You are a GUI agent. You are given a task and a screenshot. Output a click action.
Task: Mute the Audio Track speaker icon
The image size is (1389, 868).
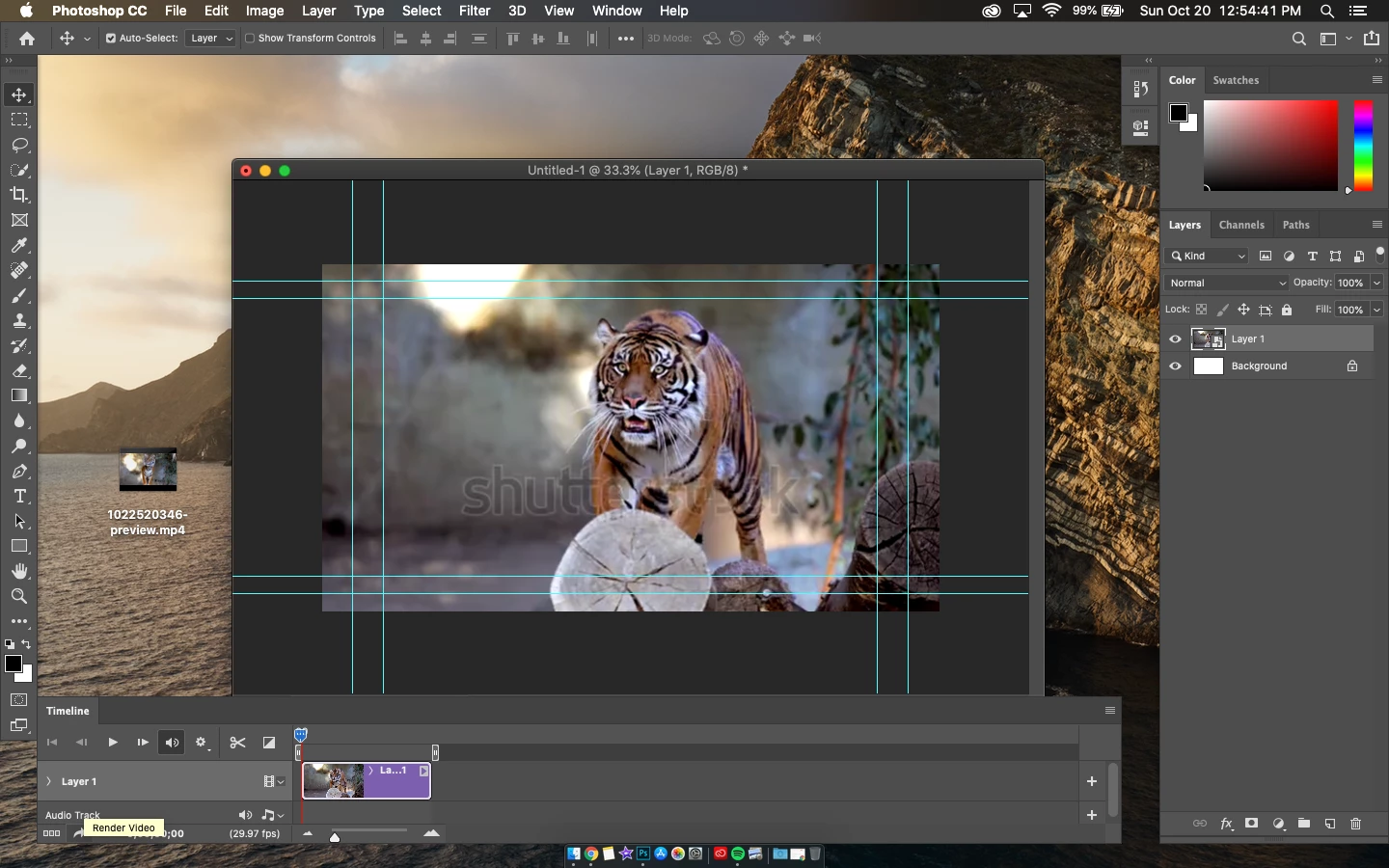pos(245,815)
